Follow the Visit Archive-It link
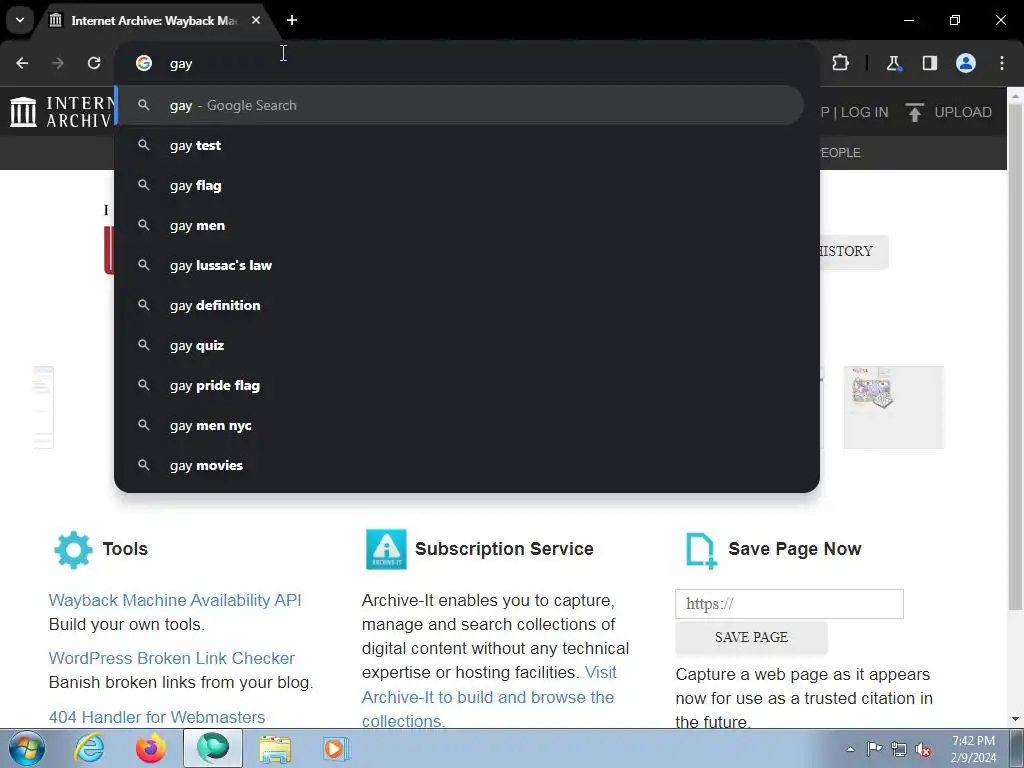Screen dimensions: 1024x768 488,697
